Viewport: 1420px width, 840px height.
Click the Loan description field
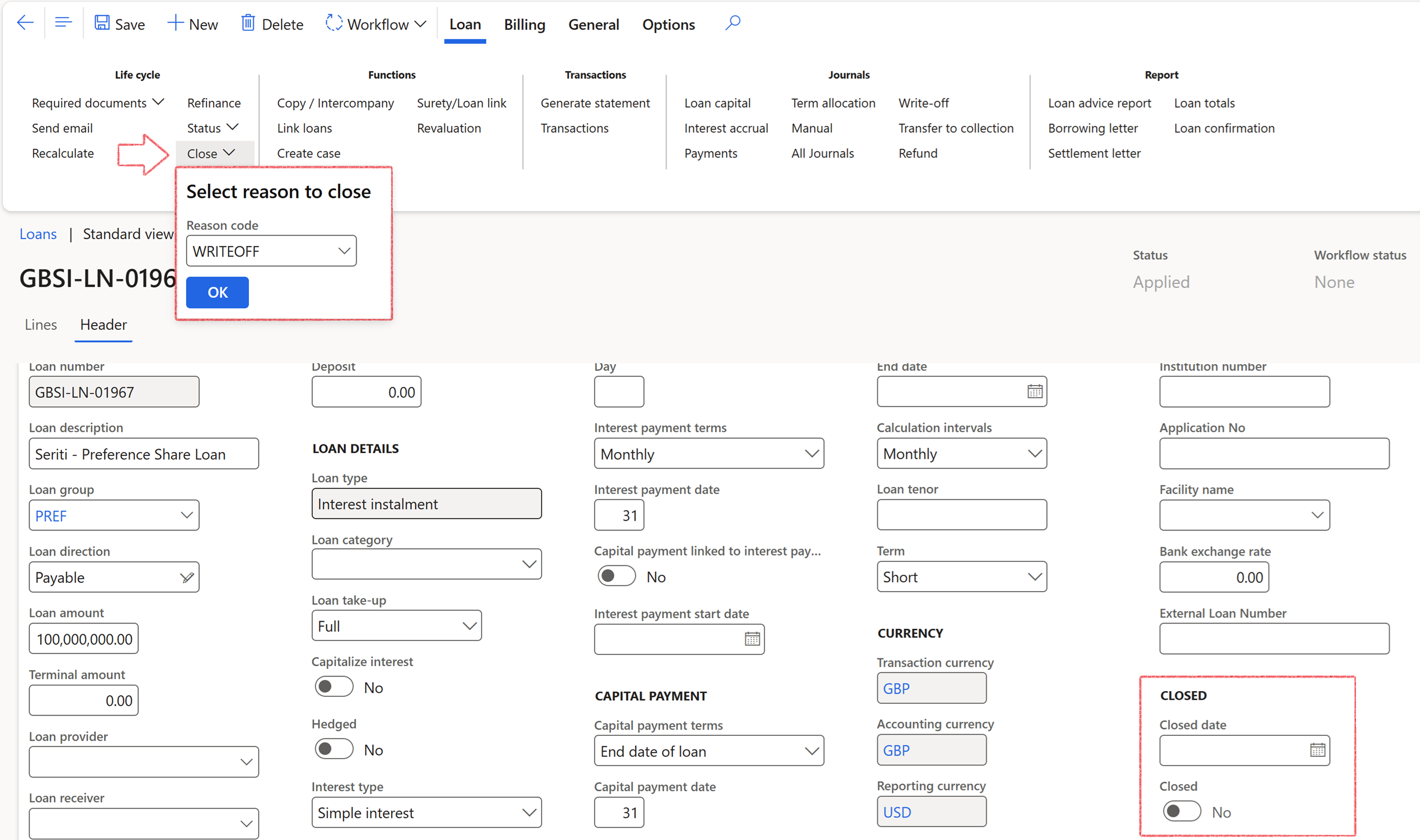tap(144, 454)
